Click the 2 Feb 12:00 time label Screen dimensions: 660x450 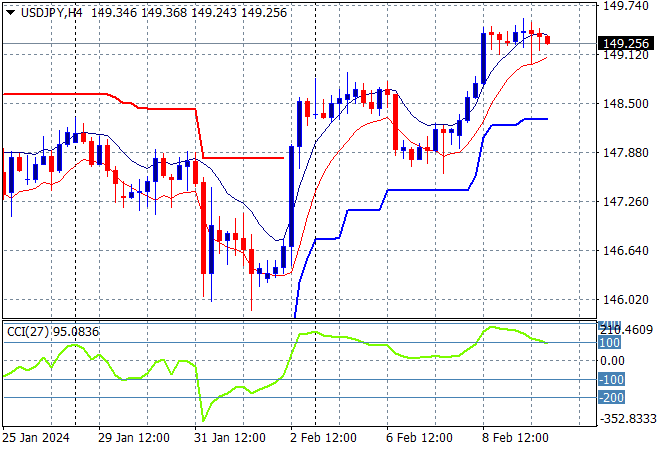pyautogui.click(x=323, y=438)
